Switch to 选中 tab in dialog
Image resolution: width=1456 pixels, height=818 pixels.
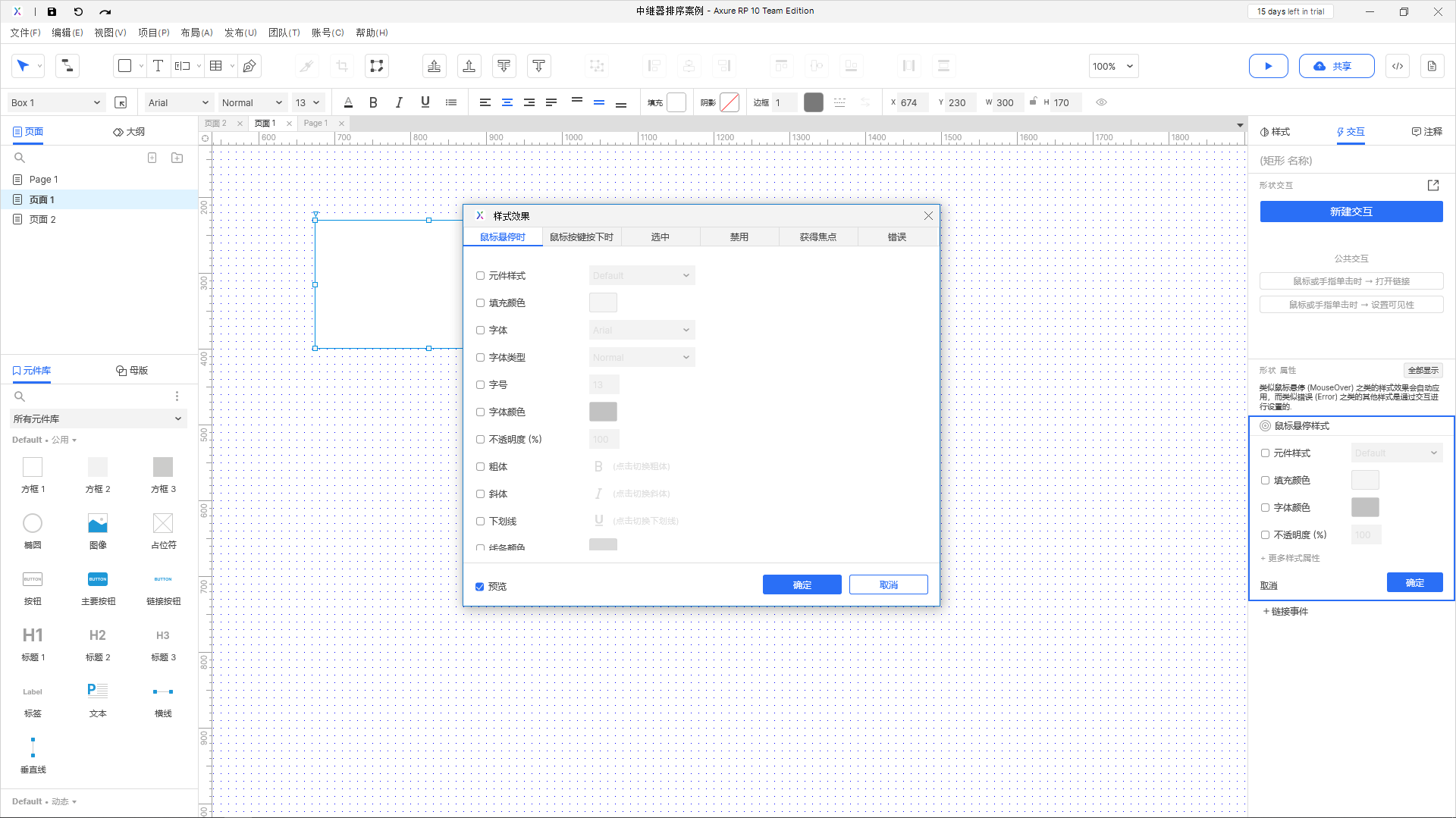pos(661,237)
